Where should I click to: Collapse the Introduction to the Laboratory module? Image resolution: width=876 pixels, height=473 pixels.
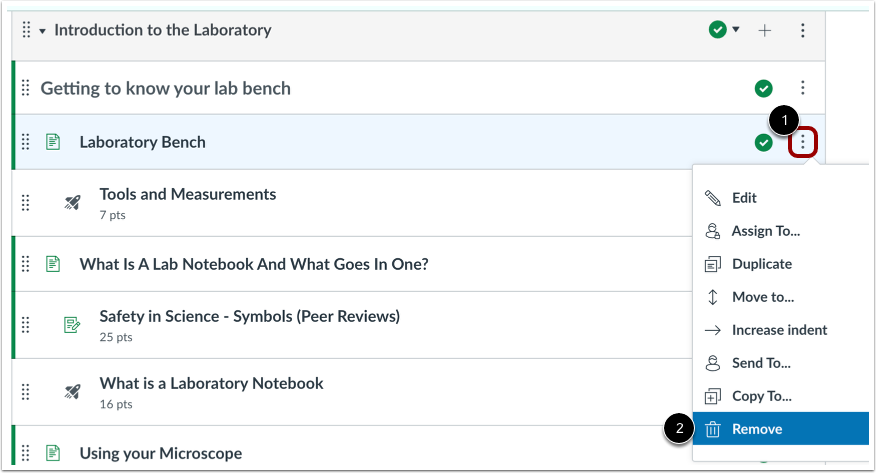(x=43, y=31)
